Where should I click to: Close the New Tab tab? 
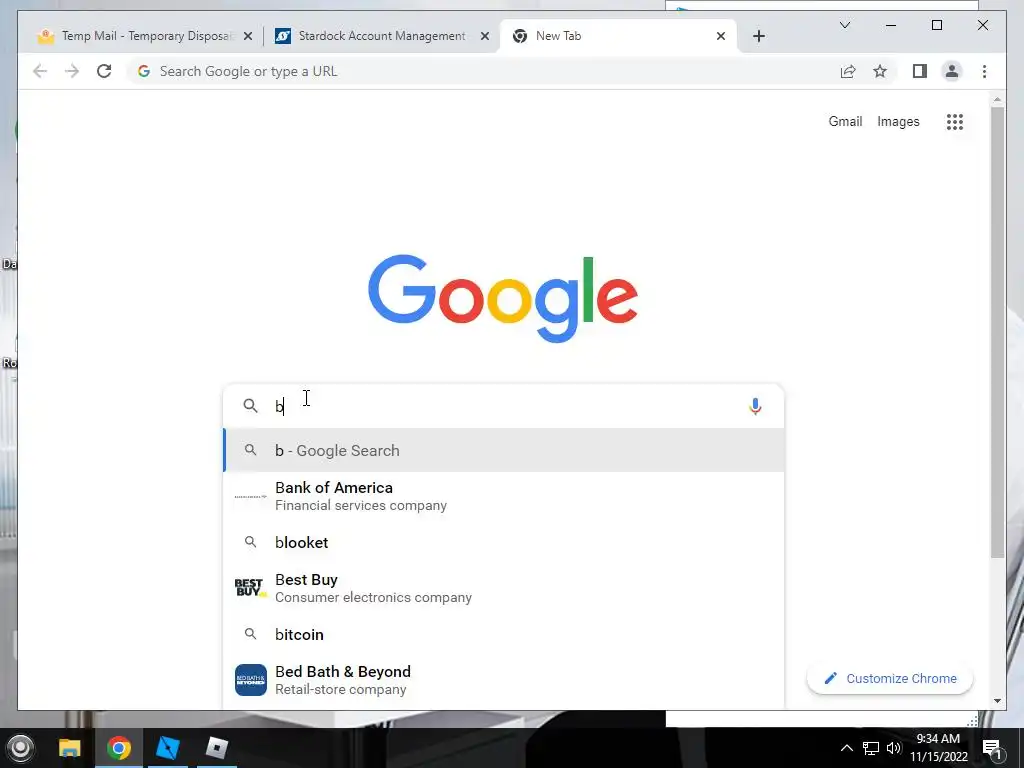point(721,36)
